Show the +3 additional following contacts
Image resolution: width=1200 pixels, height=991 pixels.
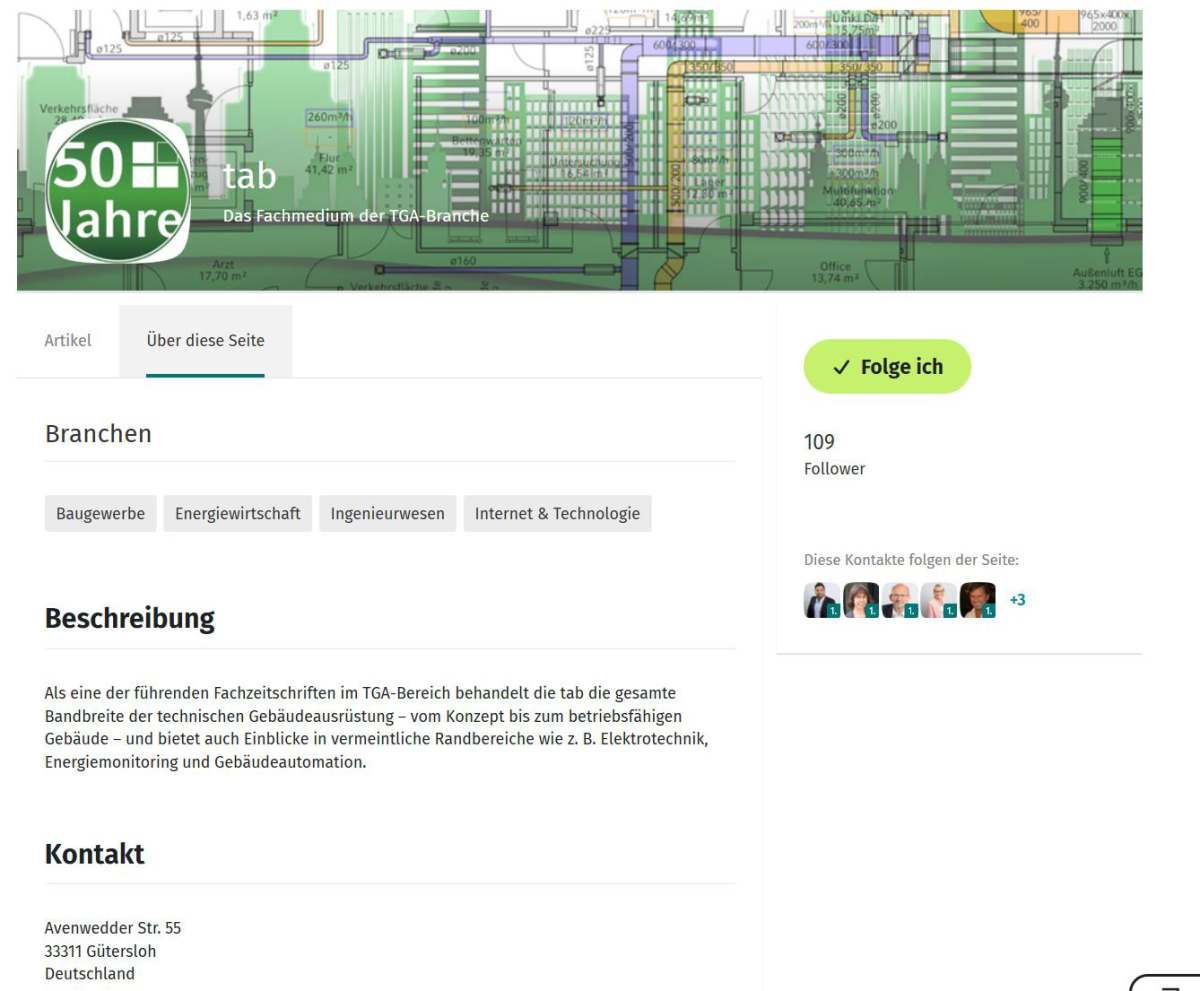point(1017,600)
